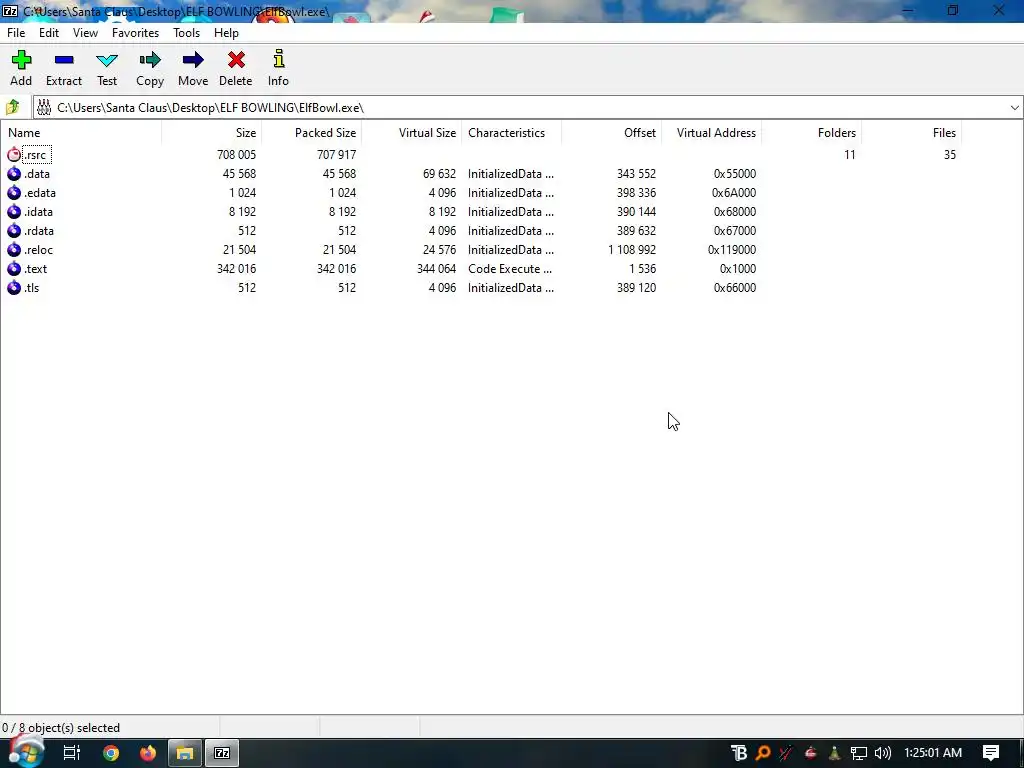This screenshot has height=768, width=1024.
Task: Sort by Files column header
Action: tap(911, 133)
